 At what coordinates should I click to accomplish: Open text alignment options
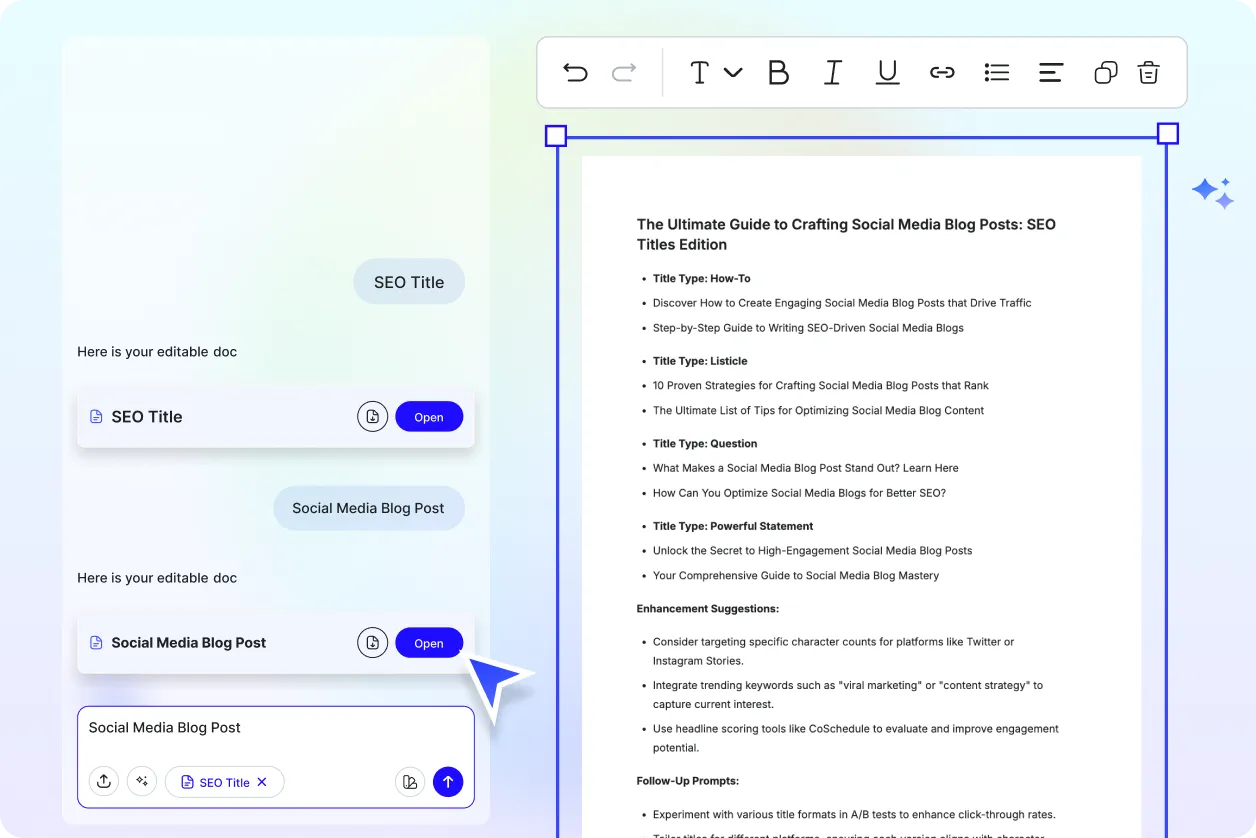point(1050,71)
